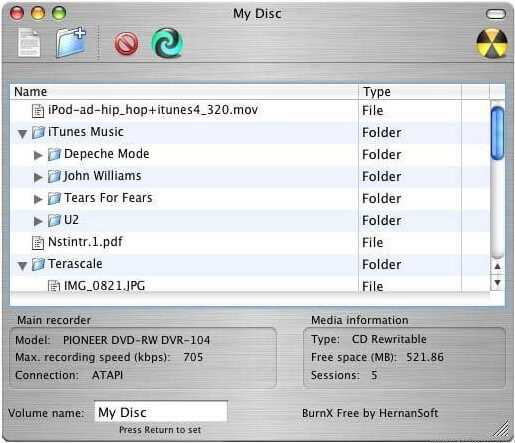Click the iTunes Music folder icon
Screen dimensions: 515x443
tap(38, 132)
